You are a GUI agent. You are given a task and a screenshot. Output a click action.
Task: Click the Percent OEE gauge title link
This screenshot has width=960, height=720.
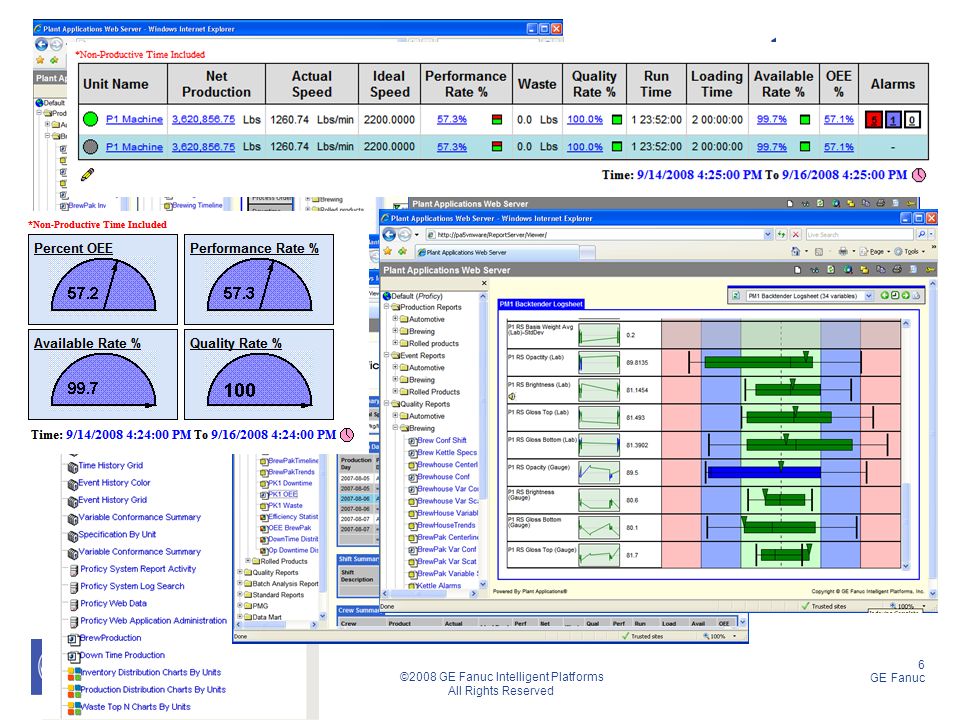click(73, 249)
